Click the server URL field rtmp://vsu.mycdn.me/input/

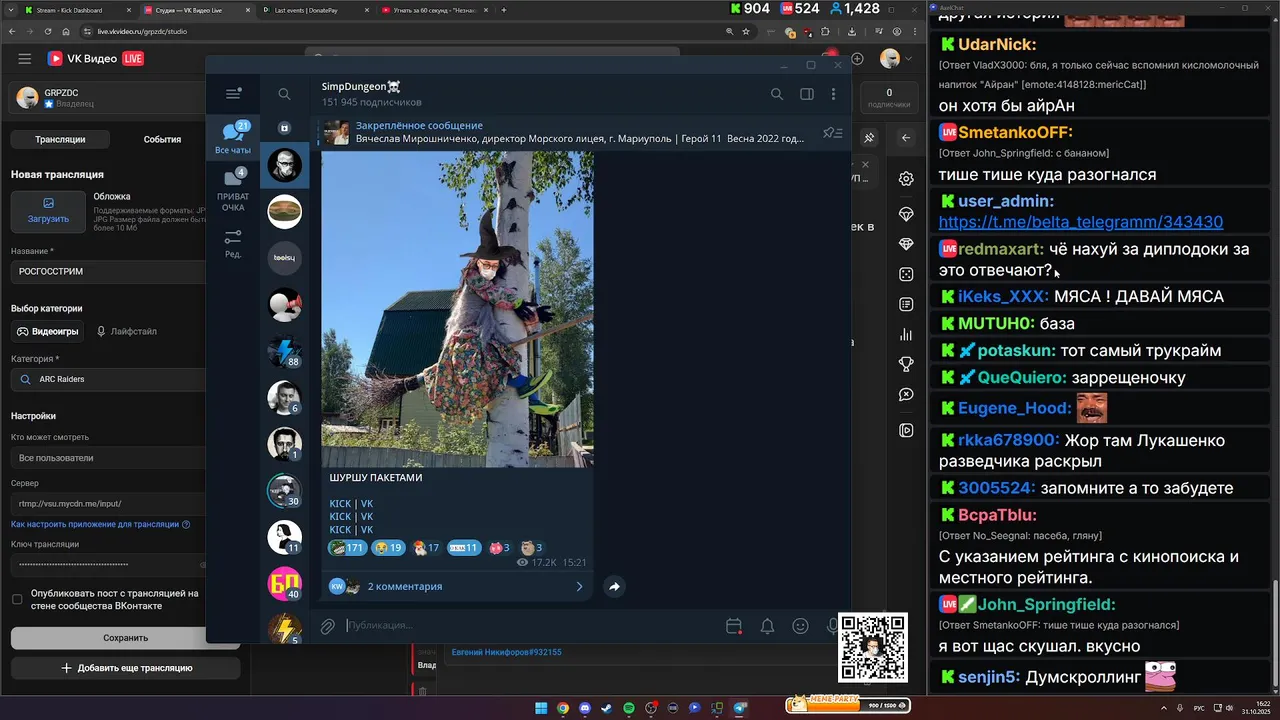click(x=108, y=503)
